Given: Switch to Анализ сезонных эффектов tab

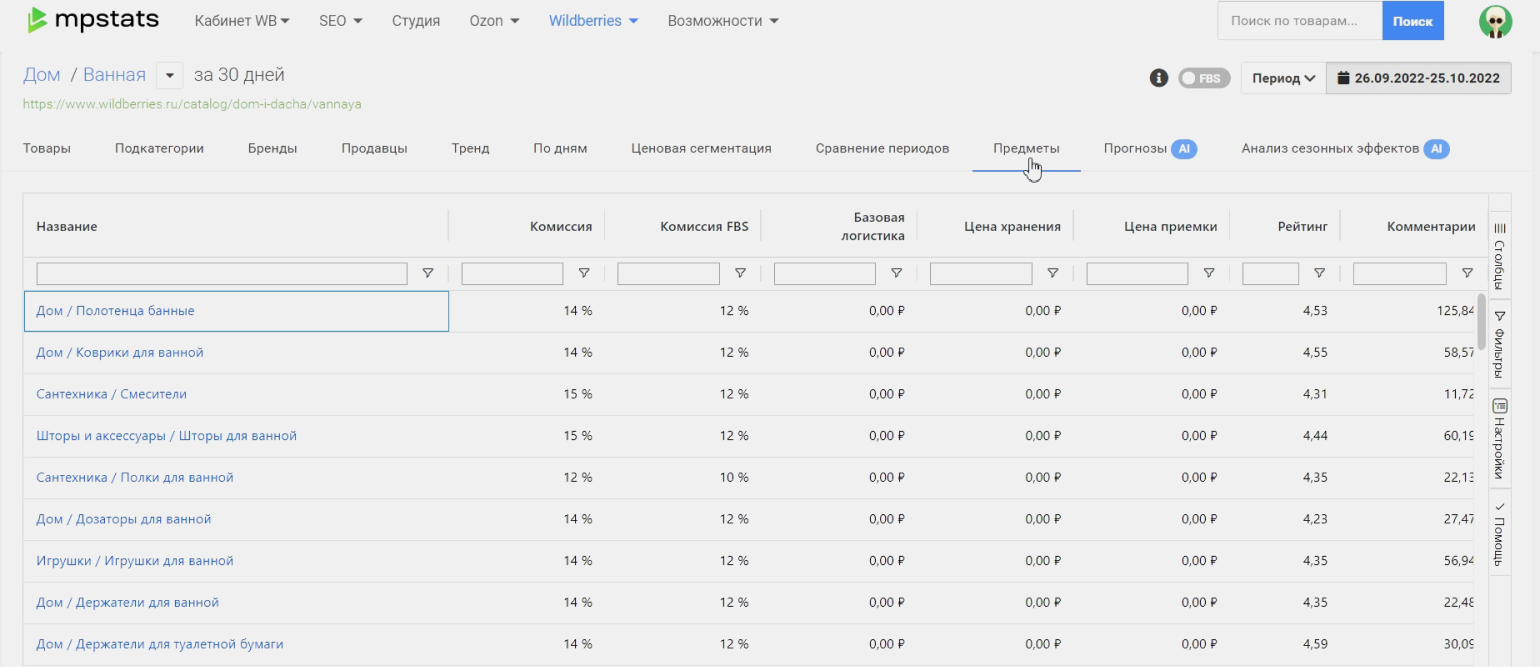Looking at the screenshot, I should [x=1345, y=149].
